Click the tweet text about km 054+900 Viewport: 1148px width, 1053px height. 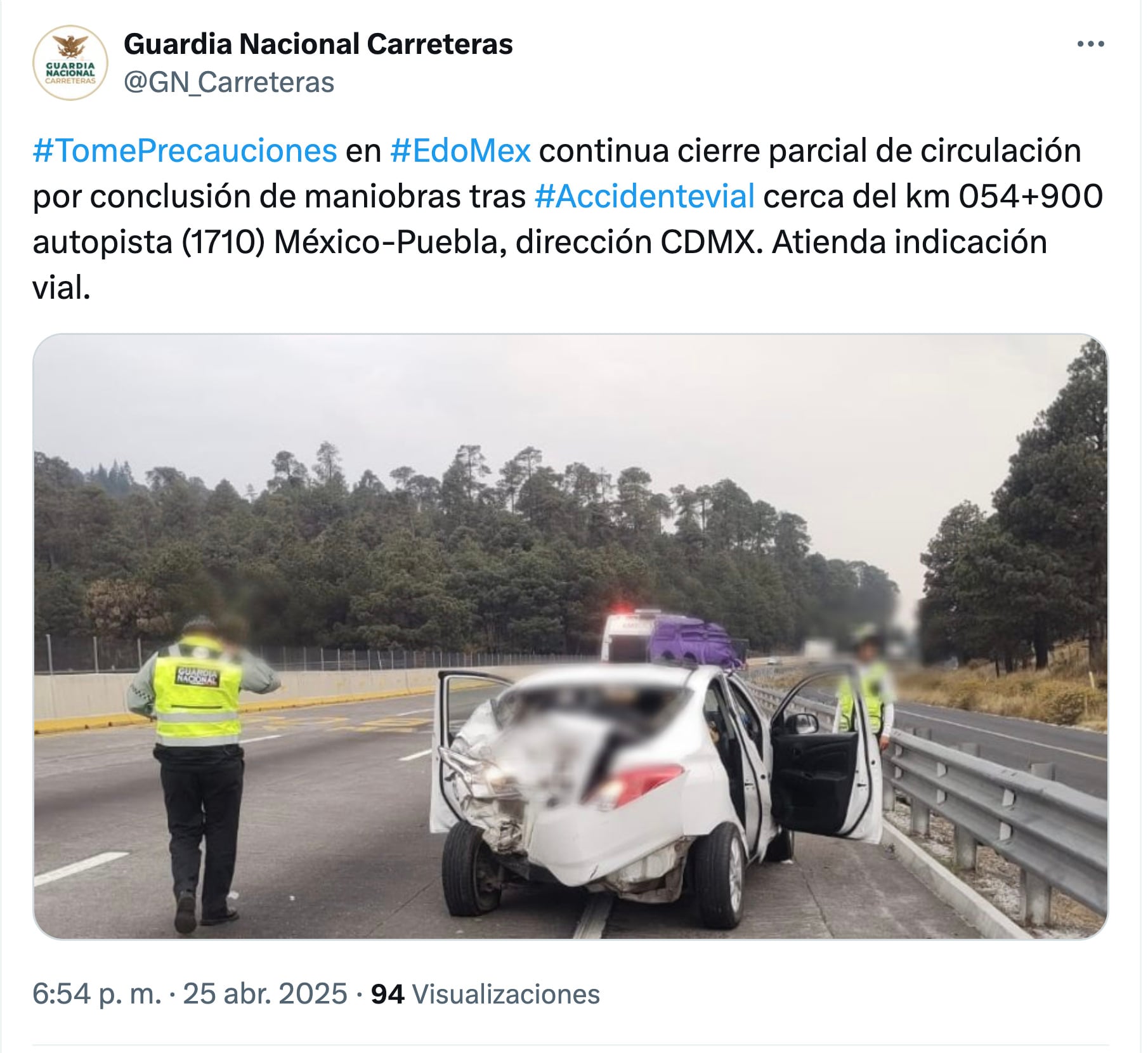[x=568, y=219]
